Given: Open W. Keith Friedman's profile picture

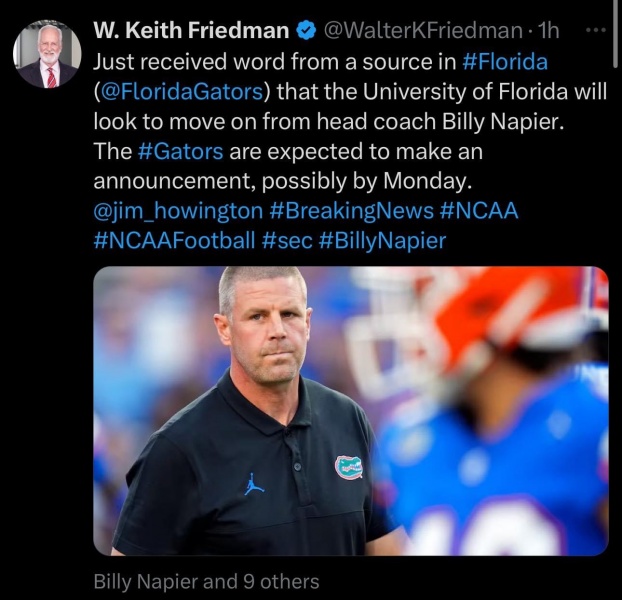Looking at the screenshot, I should (x=47, y=55).
